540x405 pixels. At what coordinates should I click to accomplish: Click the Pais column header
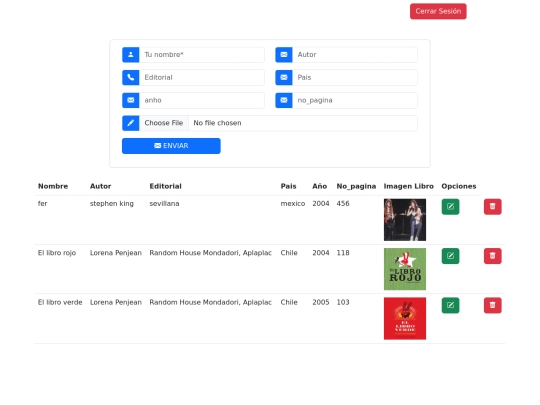coord(289,186)
